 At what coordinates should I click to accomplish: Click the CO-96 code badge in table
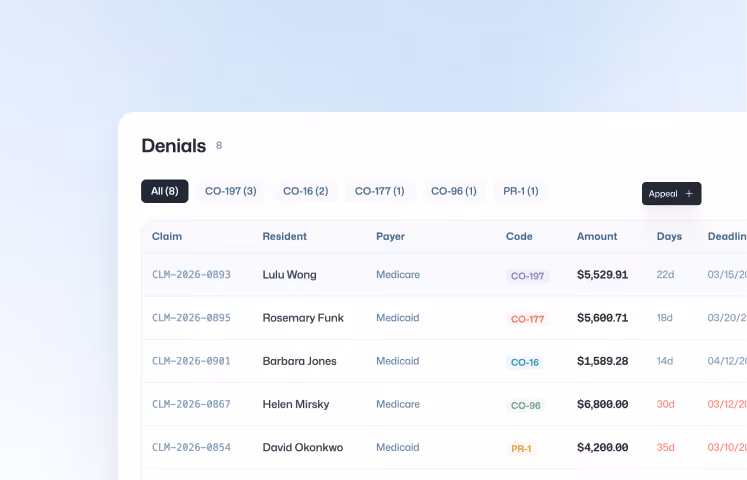point(525,406)
